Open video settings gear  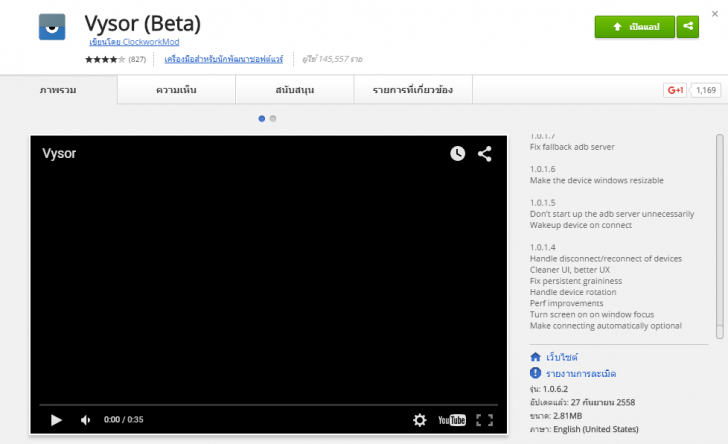[x=420, y=420]
